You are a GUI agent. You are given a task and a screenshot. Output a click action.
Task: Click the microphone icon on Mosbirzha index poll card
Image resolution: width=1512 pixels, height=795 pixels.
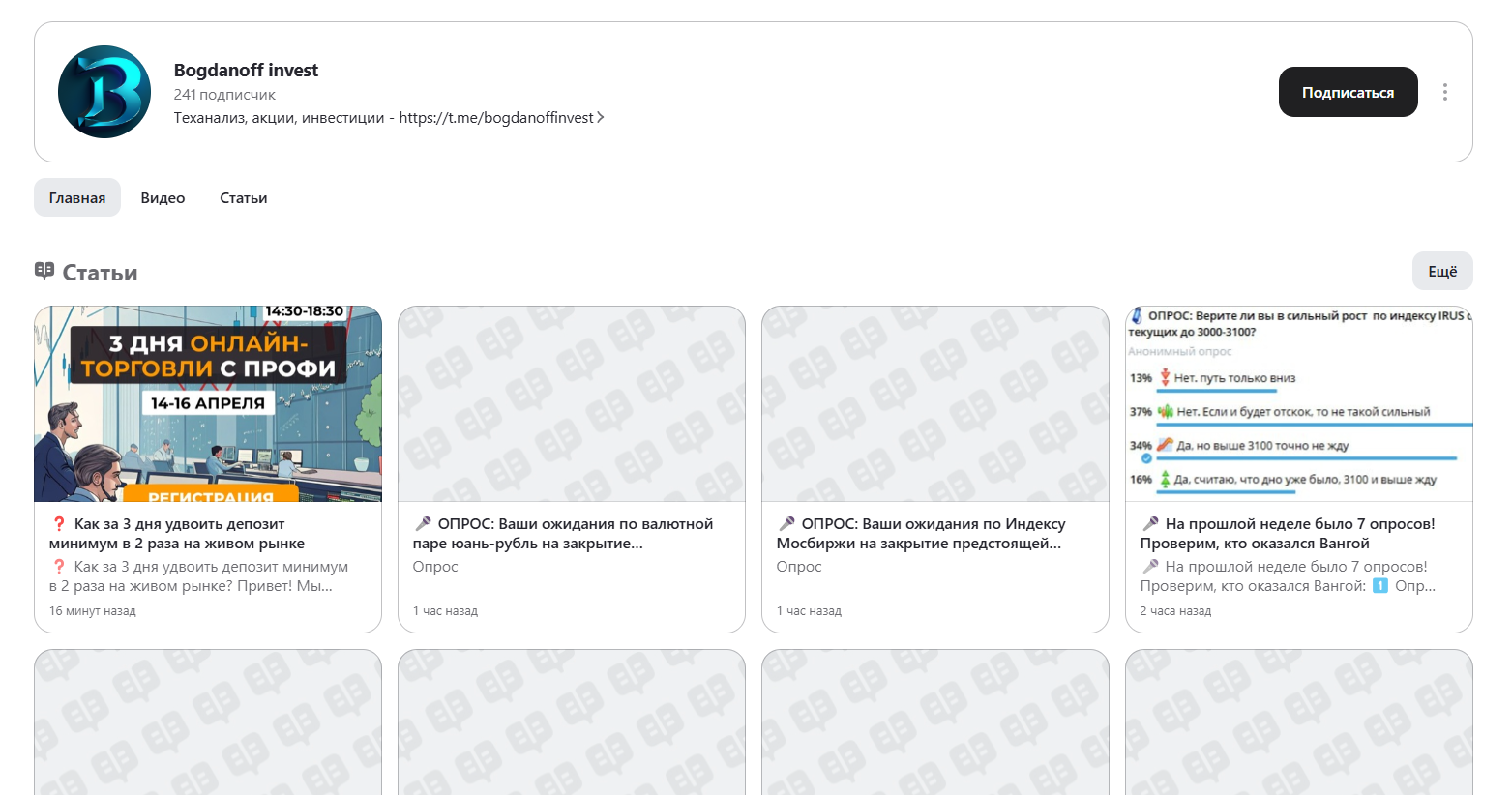tap(786, 523)
